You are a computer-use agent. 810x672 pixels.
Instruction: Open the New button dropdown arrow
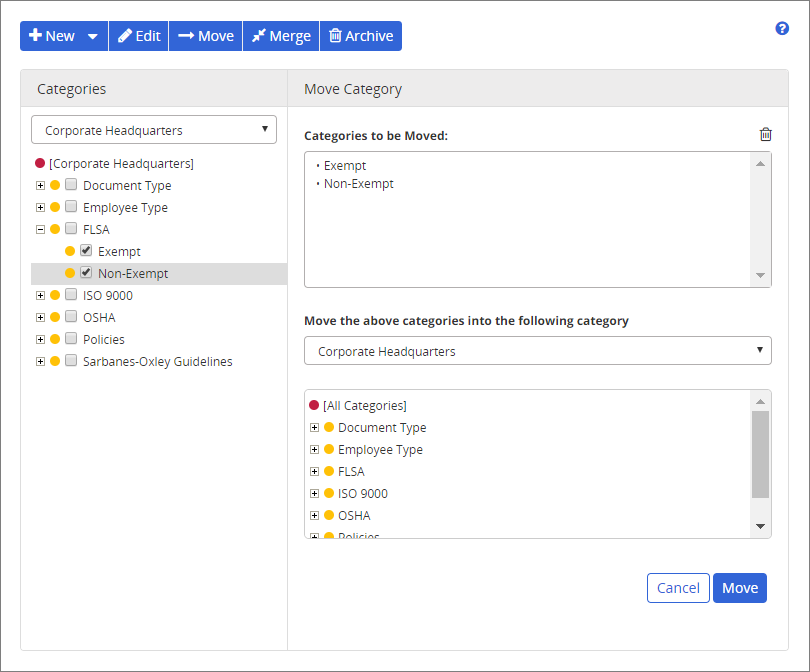93,36
